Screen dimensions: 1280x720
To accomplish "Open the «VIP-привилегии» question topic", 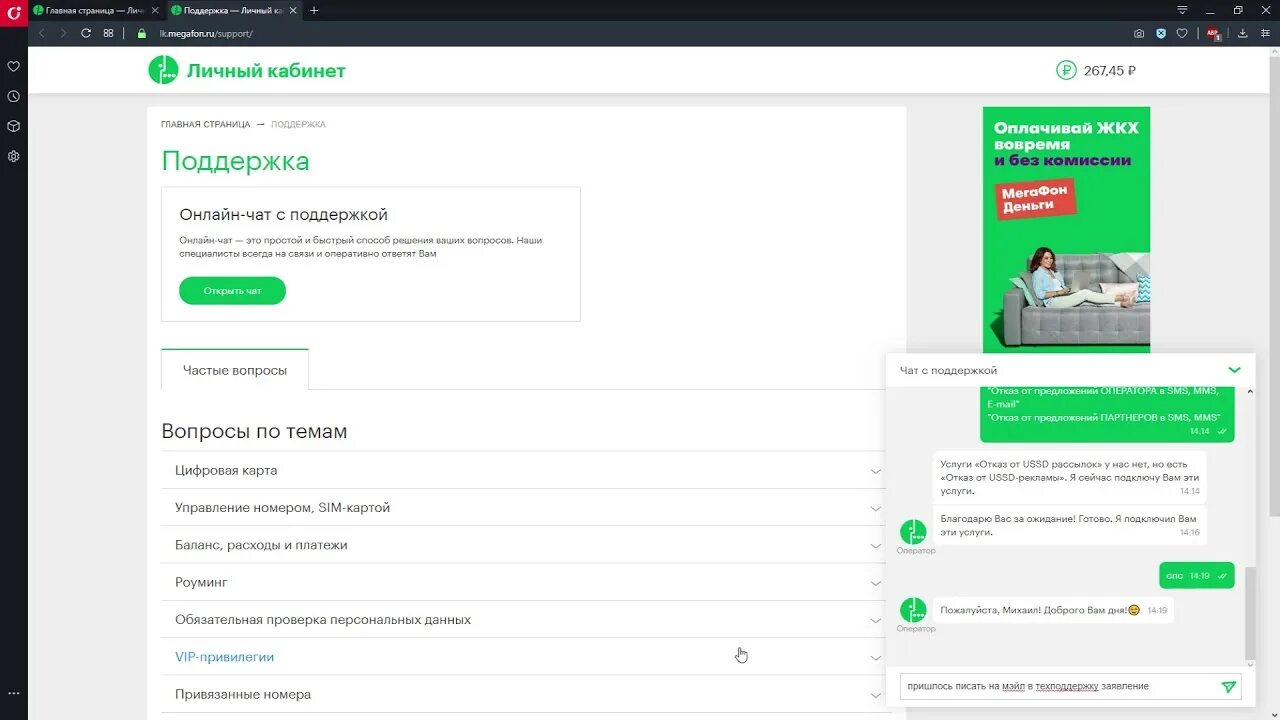I will tap(224, 657).
